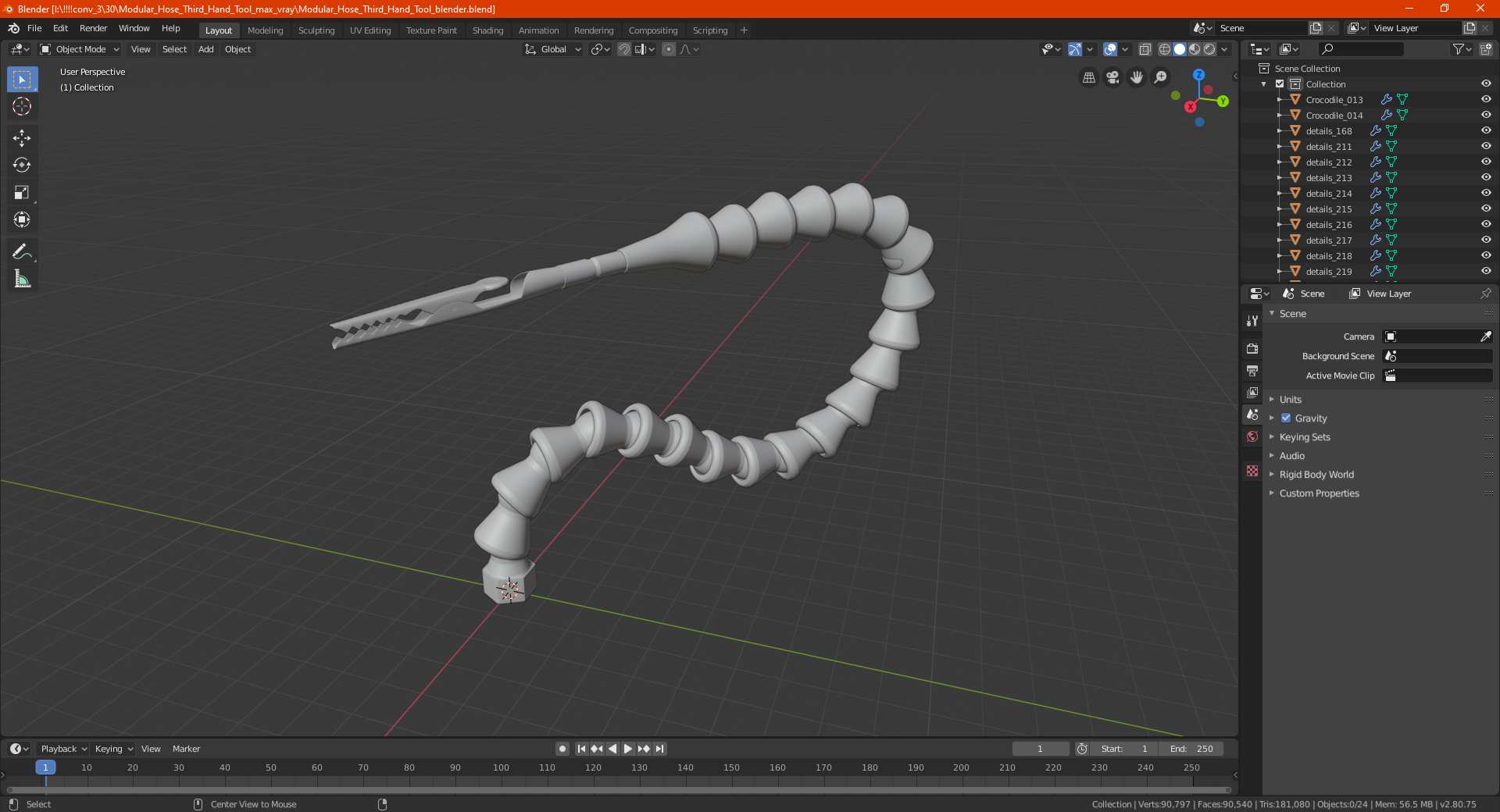Play the animation forward

(x=628, y=749)
